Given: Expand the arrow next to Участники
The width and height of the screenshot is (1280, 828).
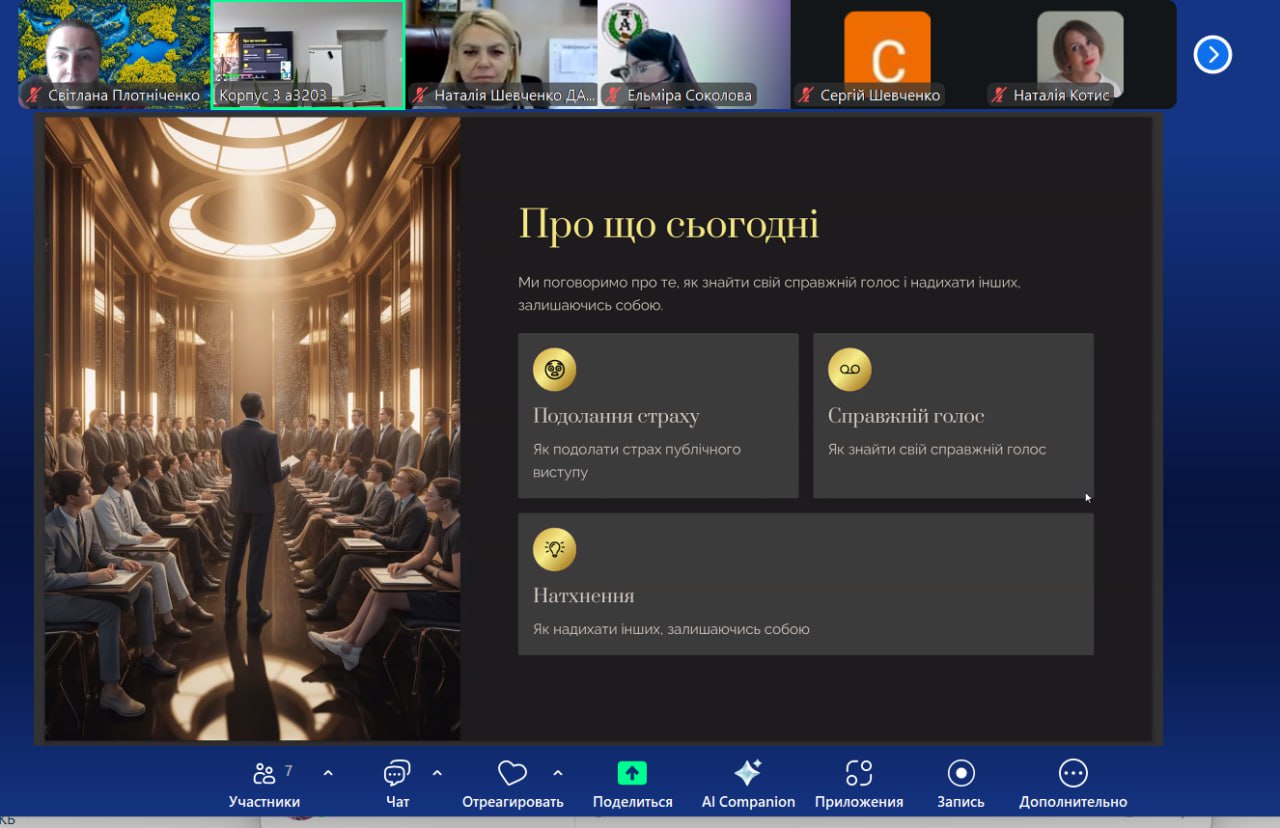Looking at the screenshot, I should pos(328,773).
